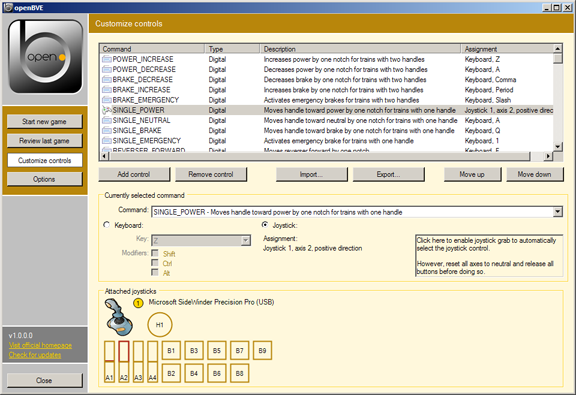Click joystick button indicator B8
This screenshot has width=576, height=395.
pos(240,373)
